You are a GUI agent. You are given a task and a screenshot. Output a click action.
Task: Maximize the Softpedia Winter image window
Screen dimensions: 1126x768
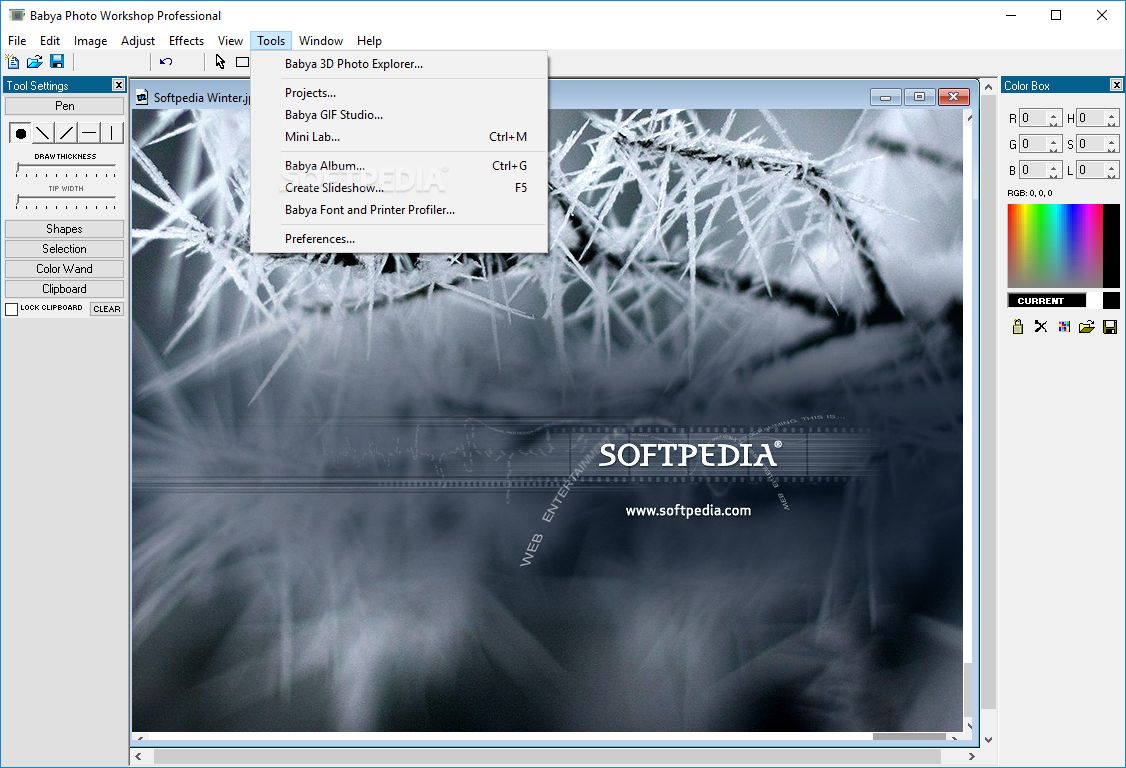[919, 97]
